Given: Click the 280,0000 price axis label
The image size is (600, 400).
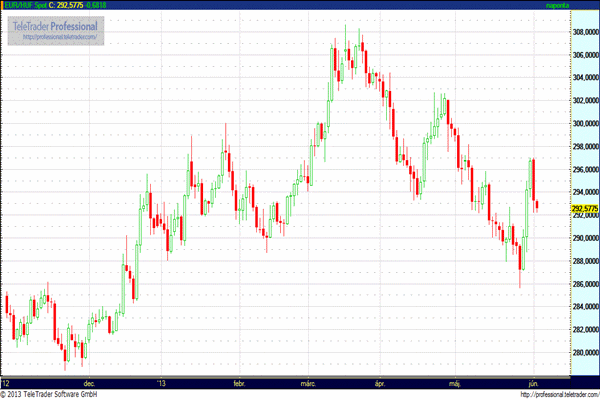Looking at the screenshot, I should point(584,352).
